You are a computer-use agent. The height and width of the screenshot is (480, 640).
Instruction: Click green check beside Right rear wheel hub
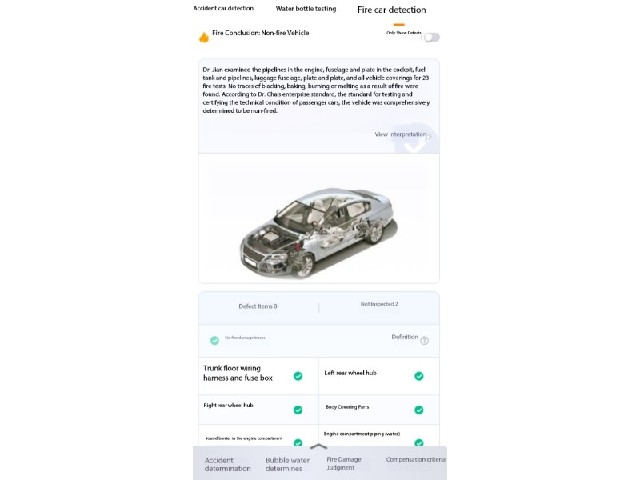pos(298,410)
